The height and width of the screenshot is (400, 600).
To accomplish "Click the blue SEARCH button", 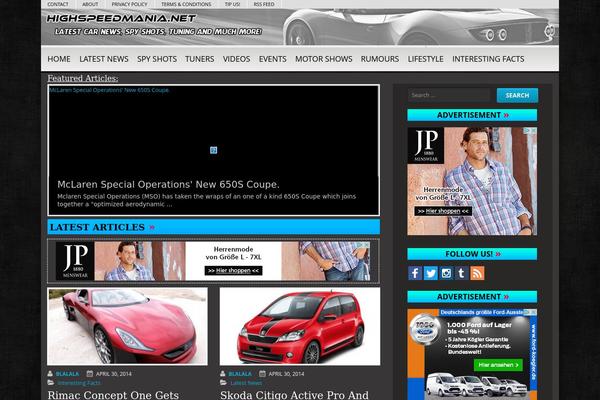I will pos(517,95).
